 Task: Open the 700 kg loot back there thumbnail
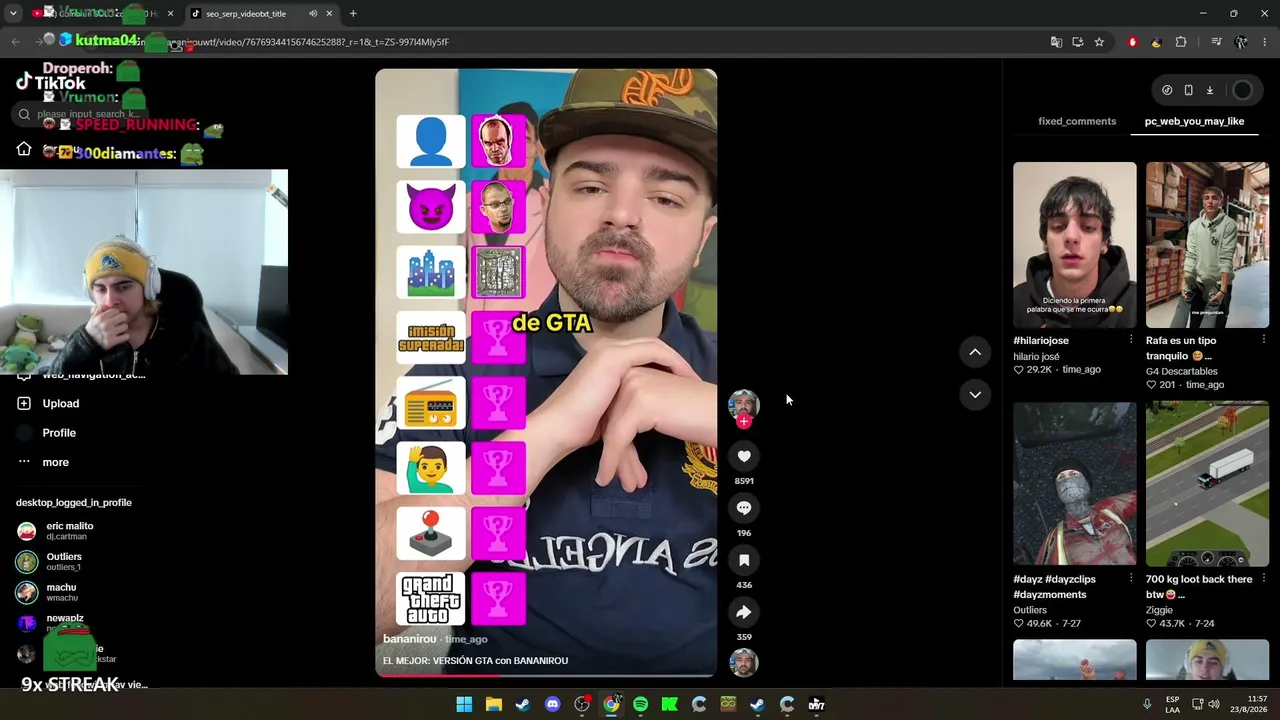(1207, 484)
